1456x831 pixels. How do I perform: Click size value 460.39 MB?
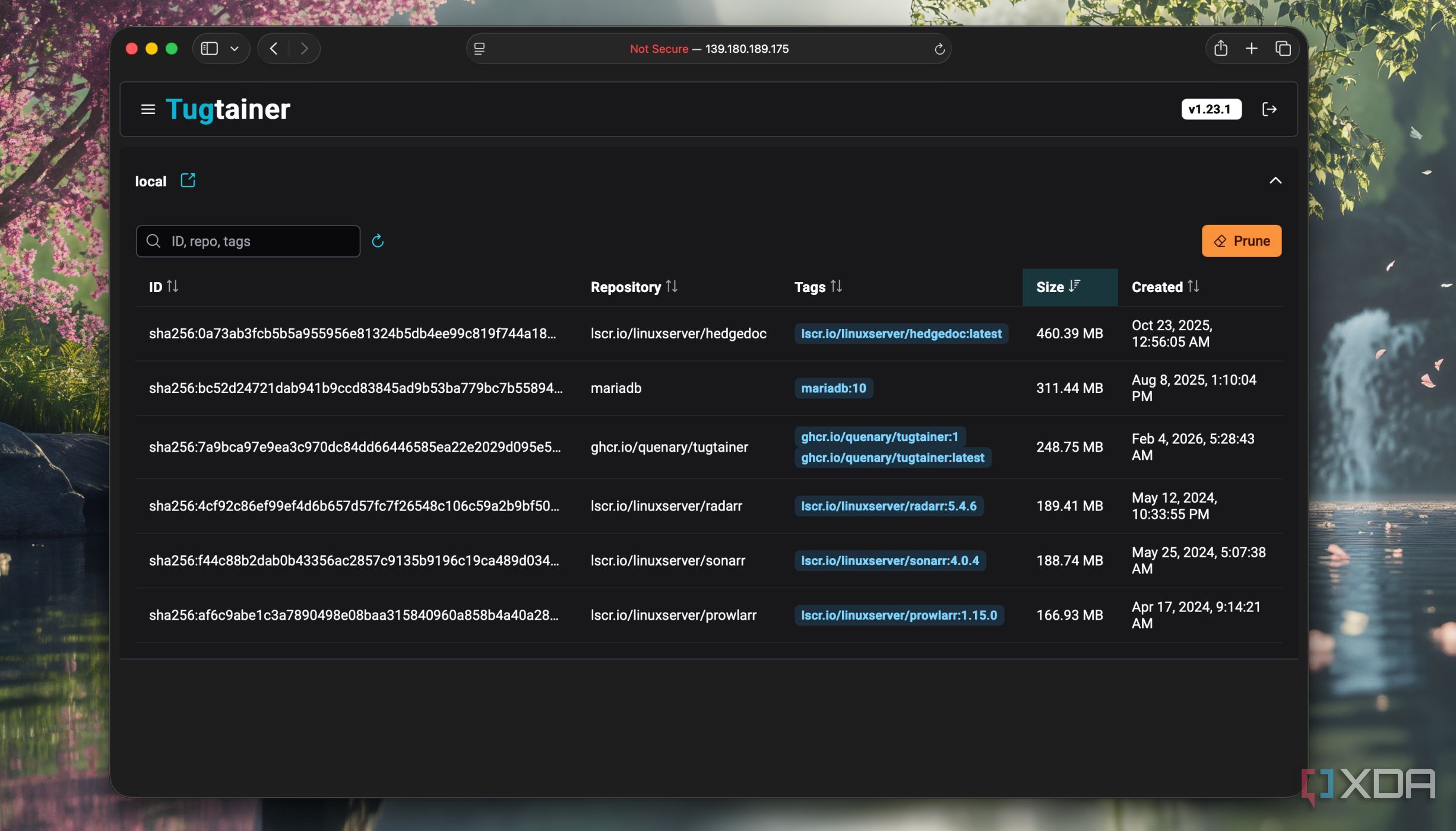point(1069,334)
